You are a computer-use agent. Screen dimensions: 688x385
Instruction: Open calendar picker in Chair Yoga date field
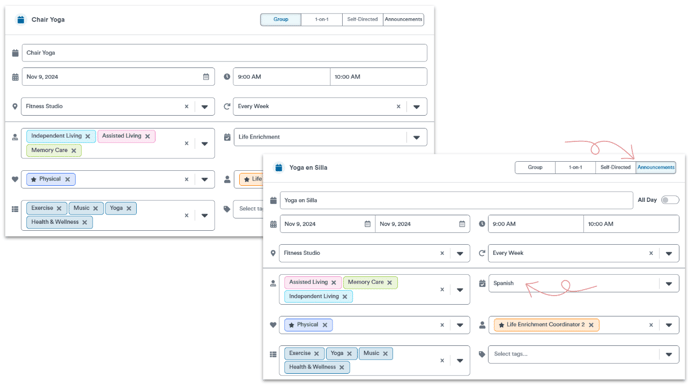click(206, 77)
